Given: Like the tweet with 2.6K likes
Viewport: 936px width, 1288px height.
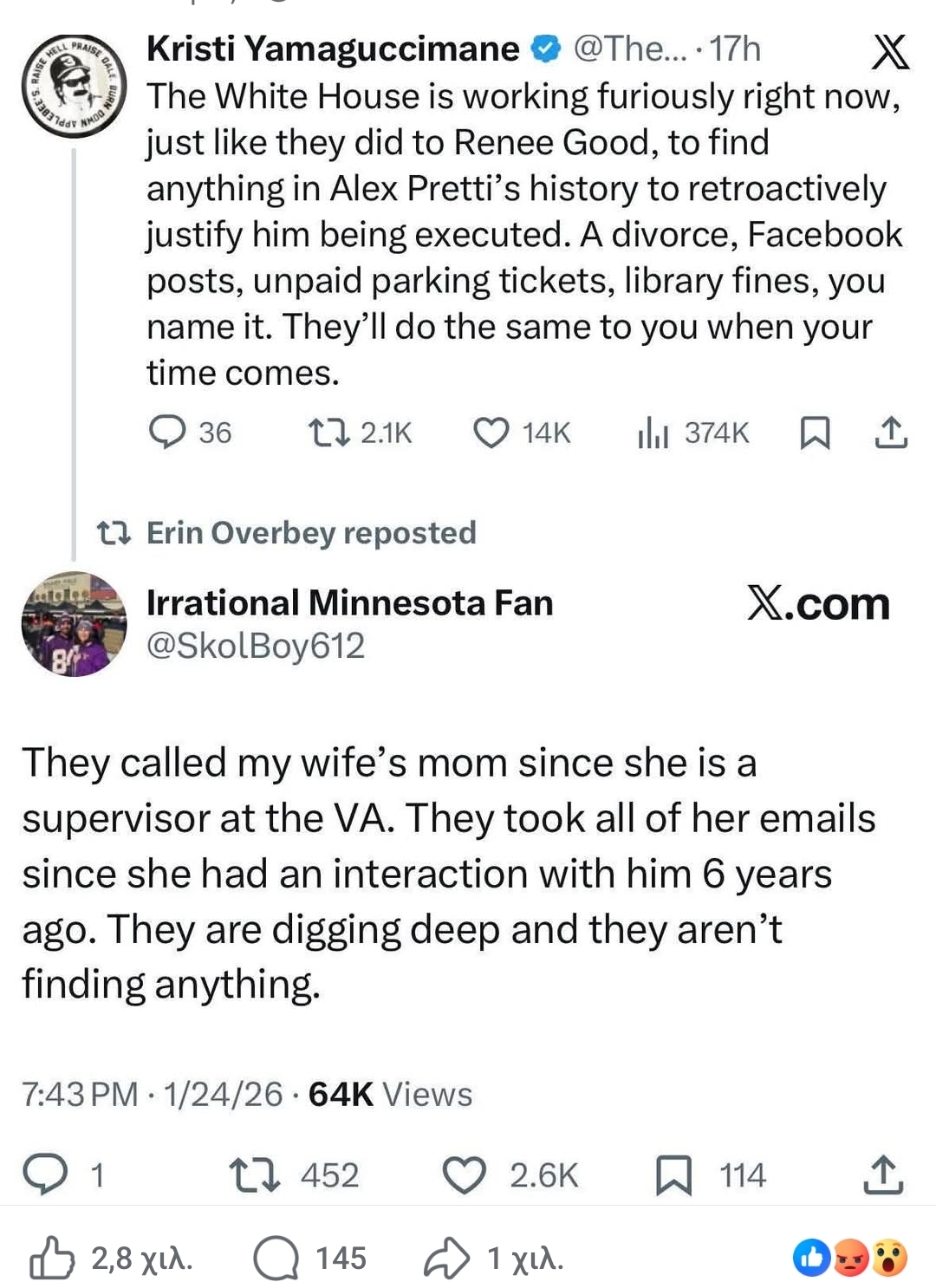Looking at the screenshot, I should pyautogui.click(x=465, y=1174).
